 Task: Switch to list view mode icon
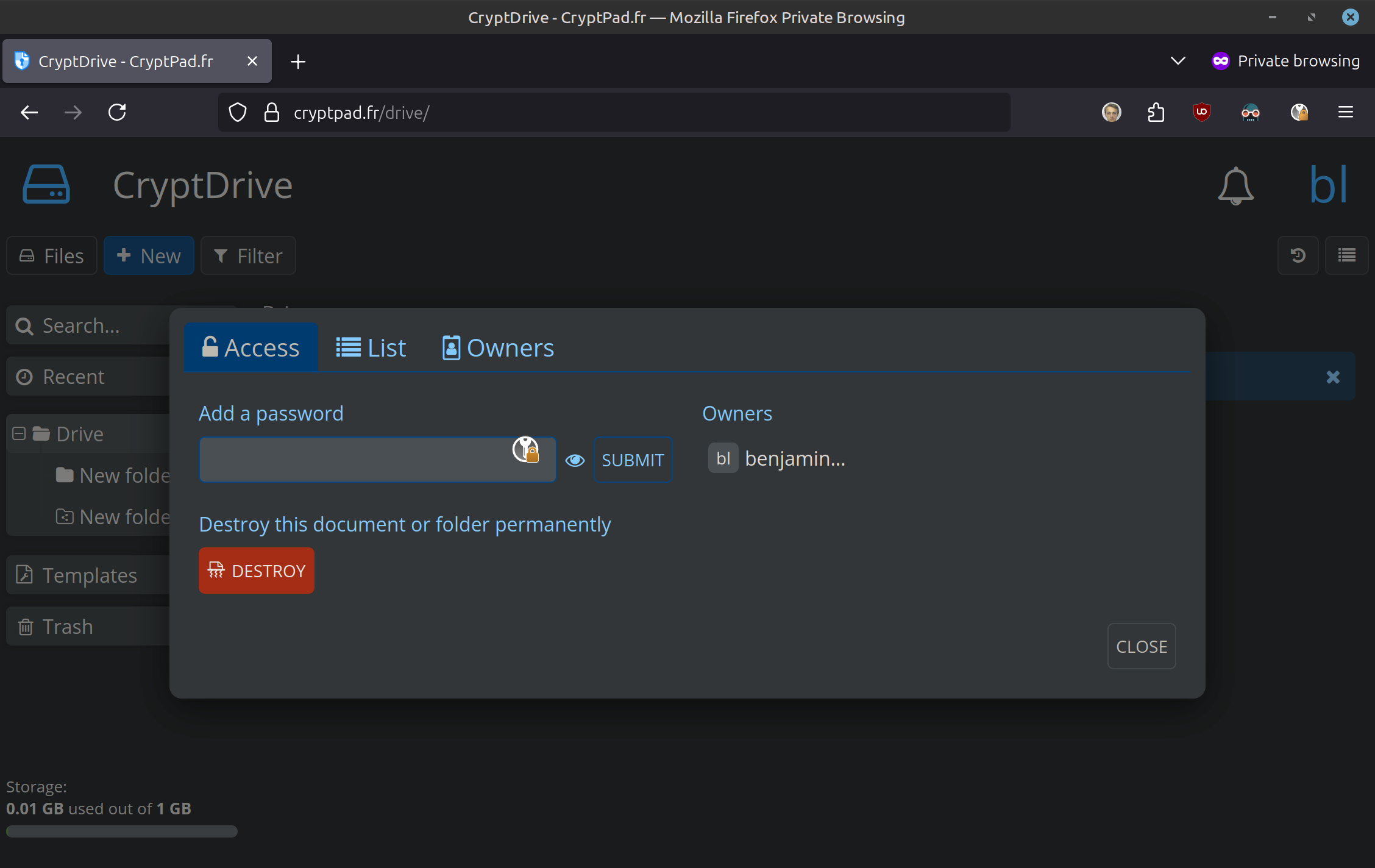1346,255
